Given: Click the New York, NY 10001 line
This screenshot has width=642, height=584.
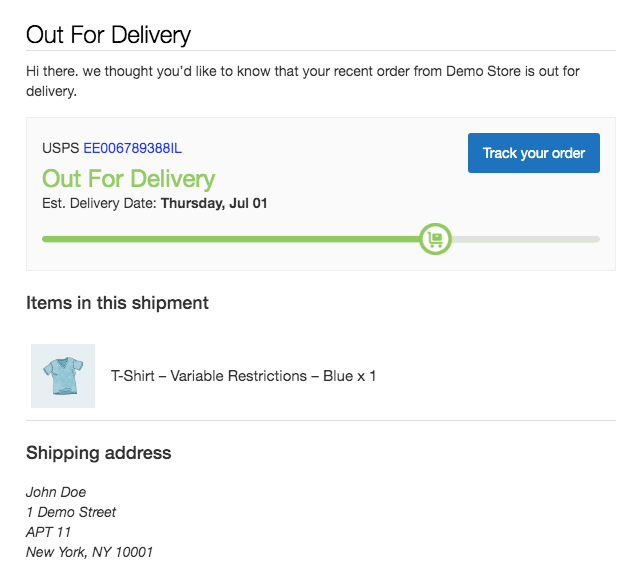Looking at the screenshot, I should click(89, 552).
